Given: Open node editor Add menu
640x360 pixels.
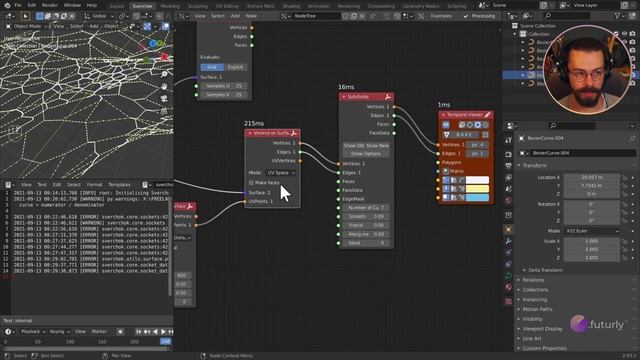Looking at the screenshot, I should pyautogui.click(x=235, y=16).
